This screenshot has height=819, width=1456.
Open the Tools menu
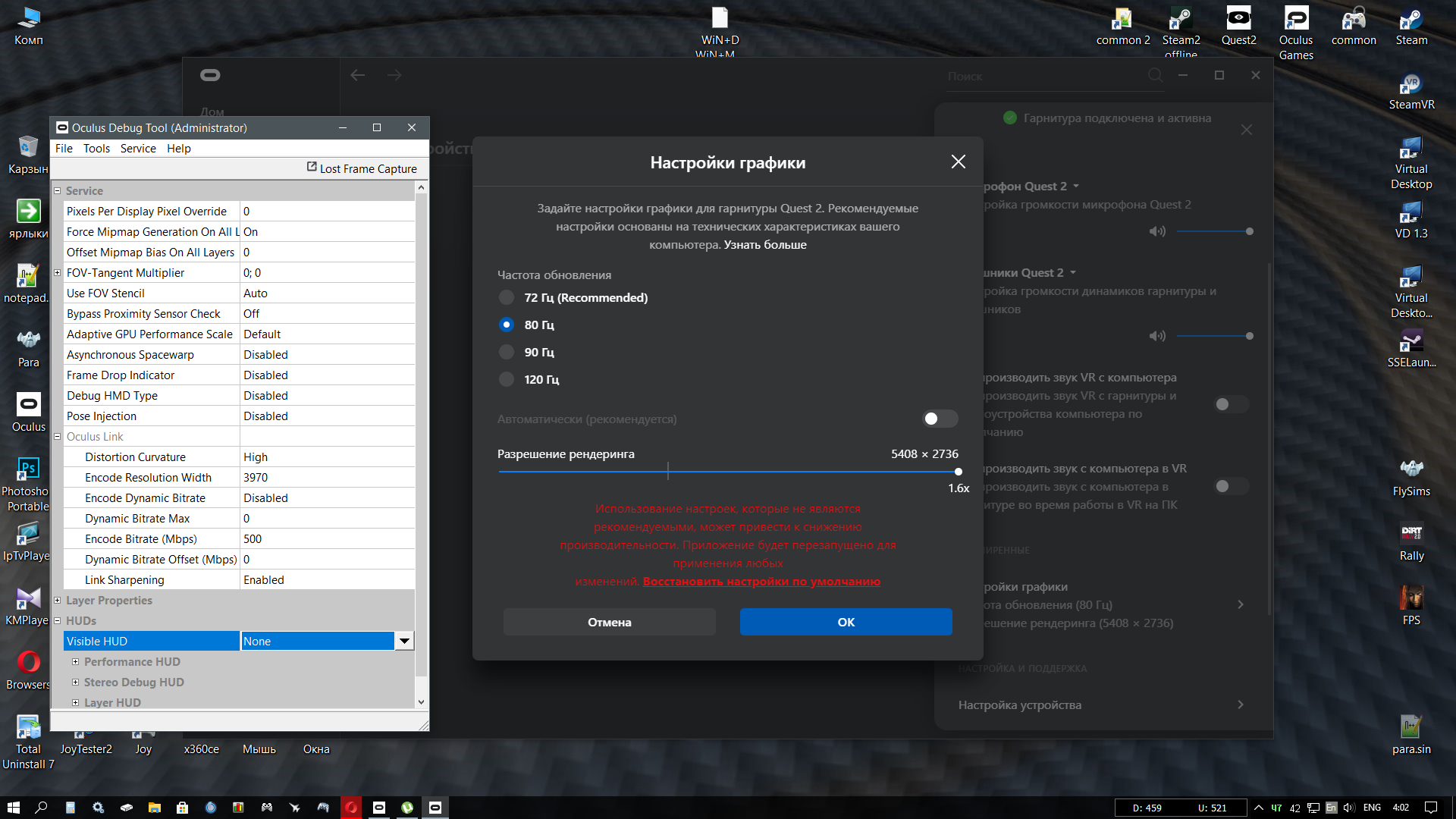pos(96,149)
